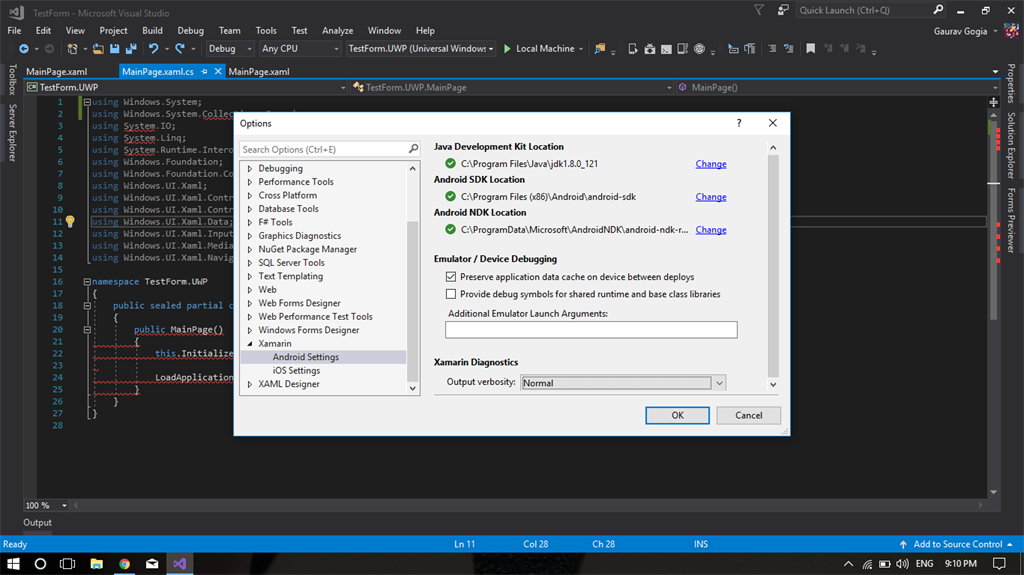
Task: Uncheck Preserve application data cache checkbox
Action: pos(451,277)
